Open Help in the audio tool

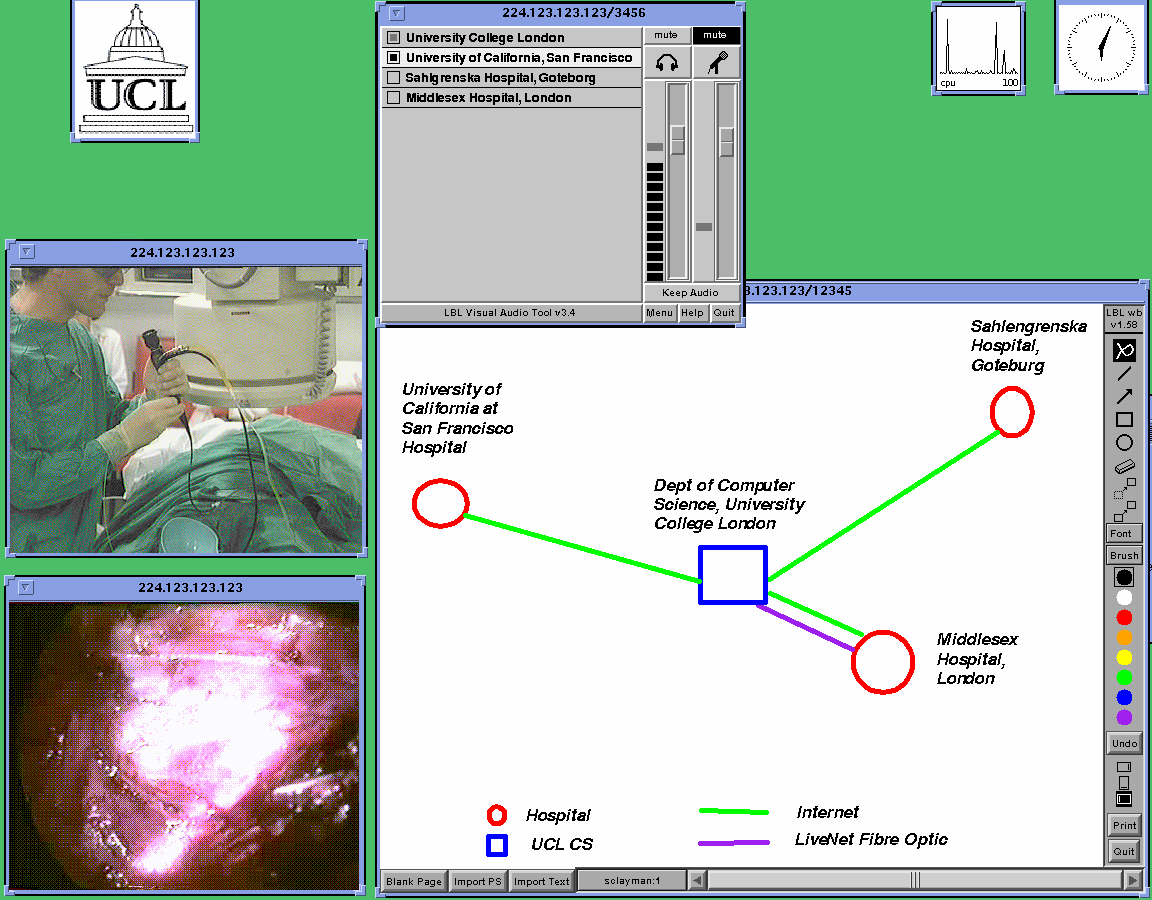692,312
